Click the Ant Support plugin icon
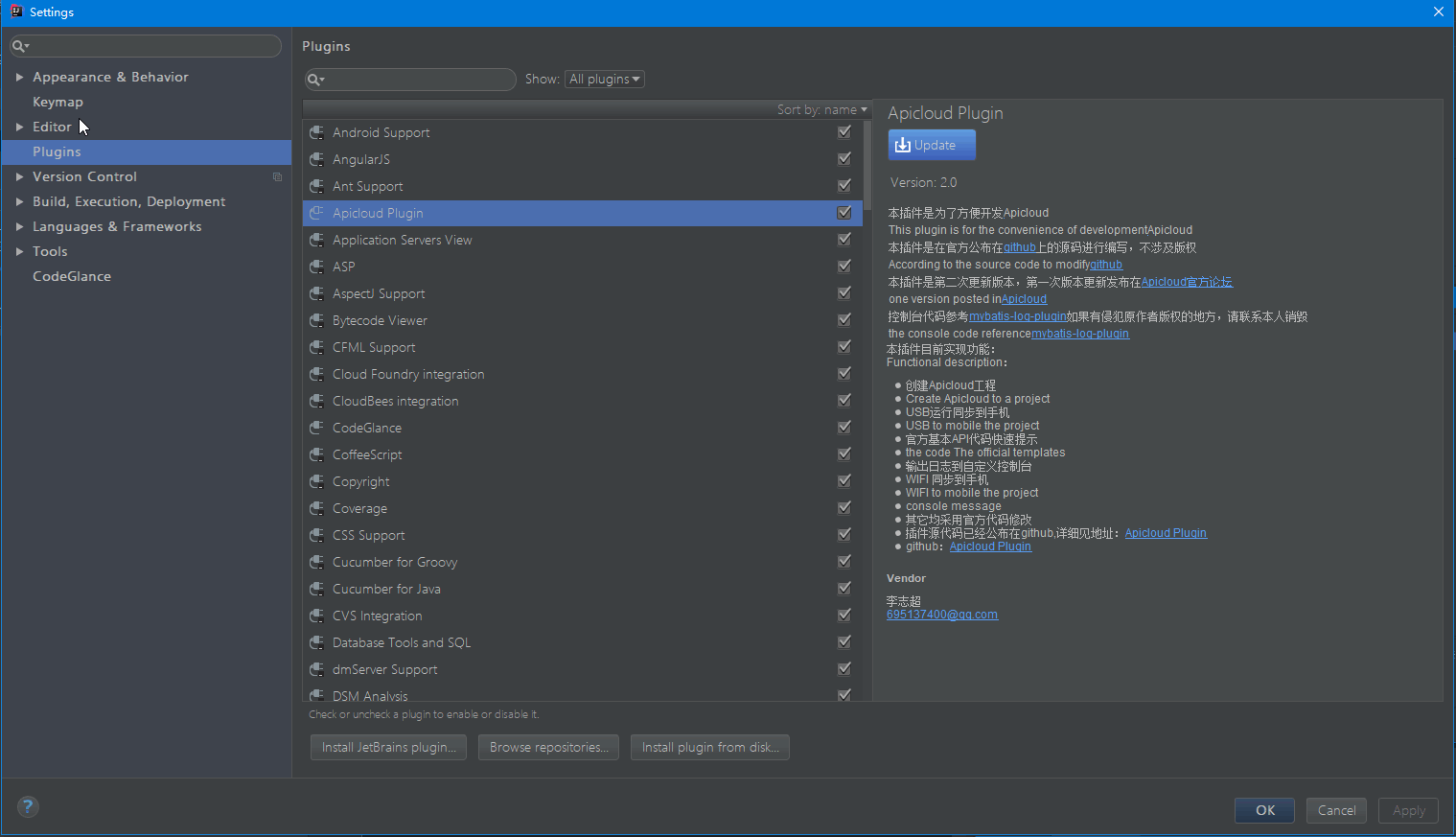Viewport: 1456px width, 837px height. (316, 186)
